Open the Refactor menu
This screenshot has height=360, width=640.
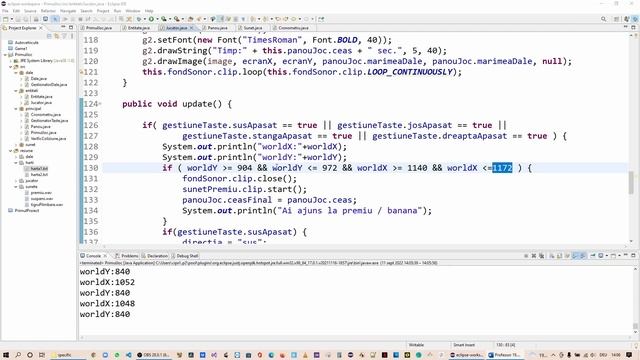pyautogui.click(x=48, y=11)
